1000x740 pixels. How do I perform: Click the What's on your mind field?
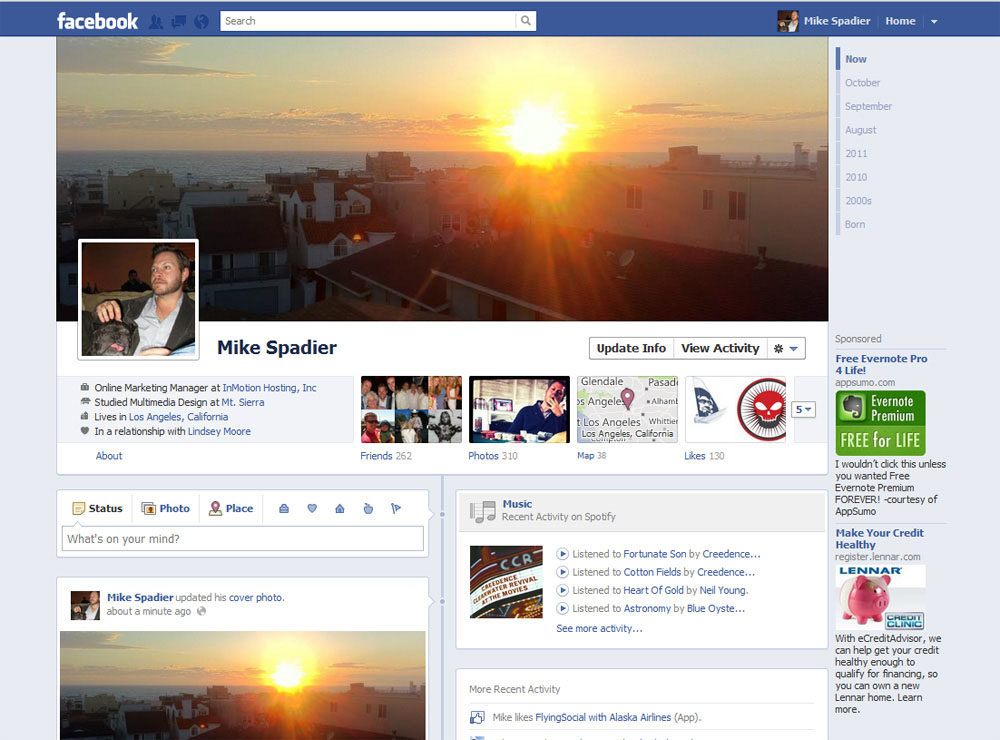[242, 538]
